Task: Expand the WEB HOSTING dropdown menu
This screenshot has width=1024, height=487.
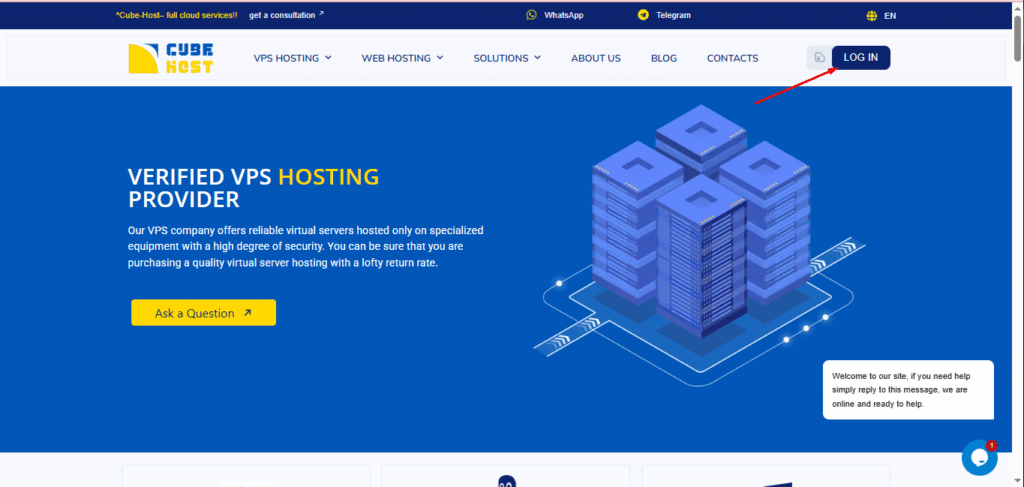Action: (x=402, y=58)
